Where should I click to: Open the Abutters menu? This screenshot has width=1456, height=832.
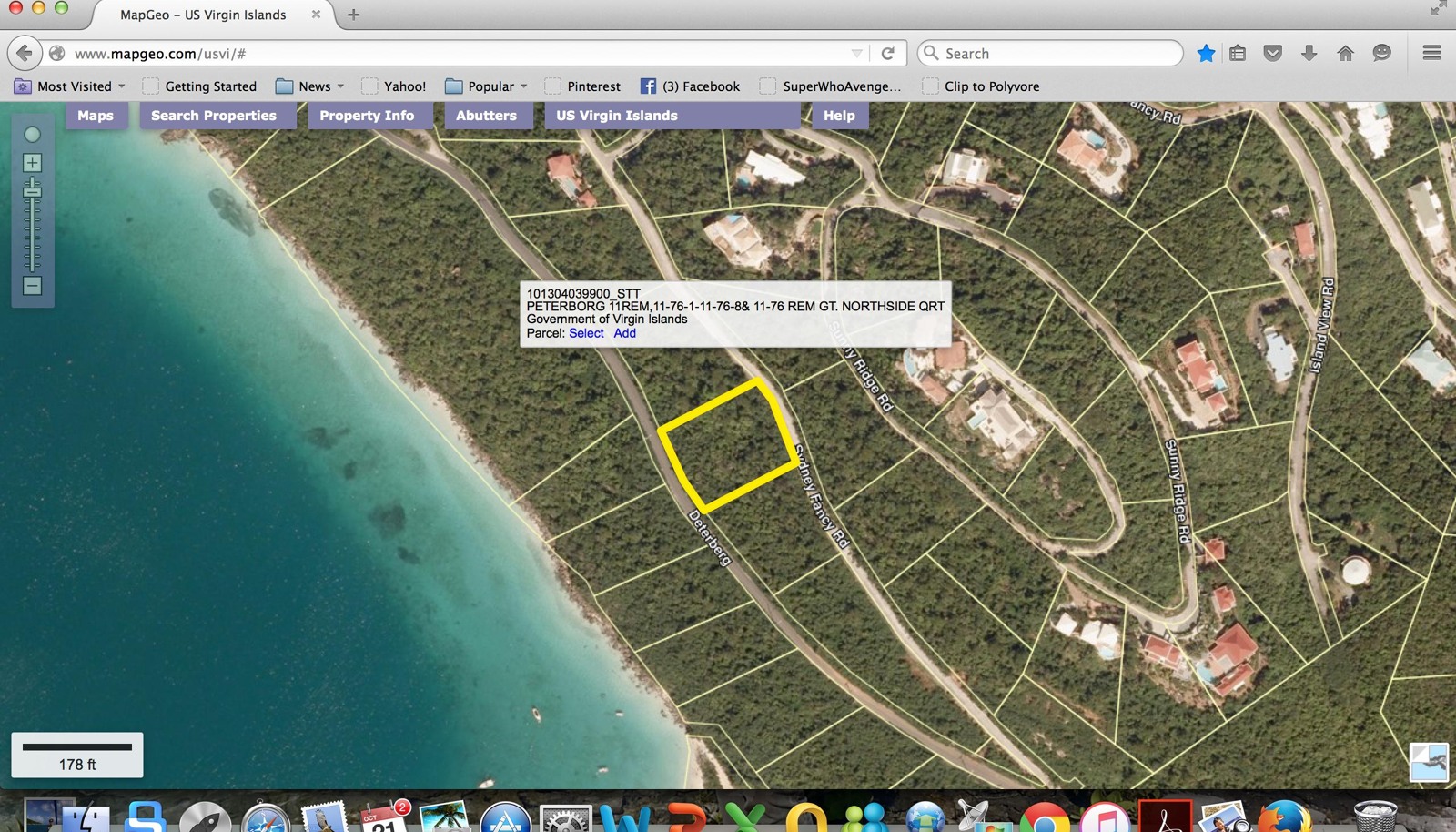486,116
